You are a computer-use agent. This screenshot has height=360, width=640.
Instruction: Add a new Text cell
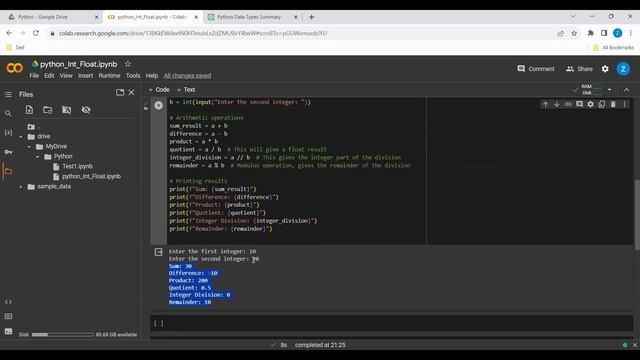pos(186,89)
